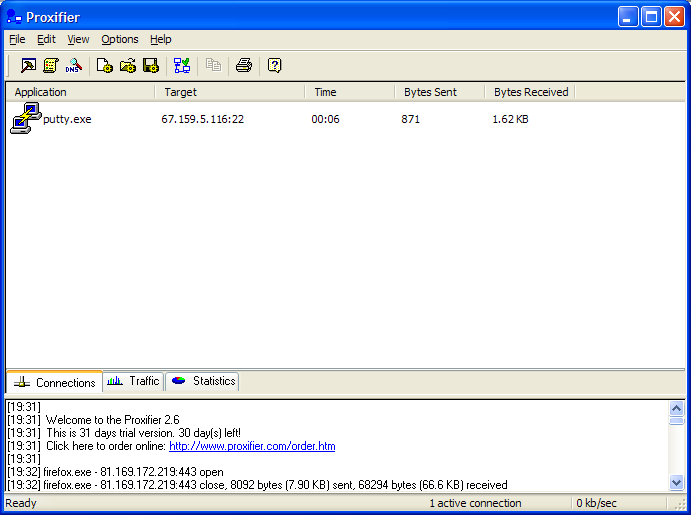Close the Proxifier window
The image size is (691, 515).
pyautogui.click(x=674, y=17)
